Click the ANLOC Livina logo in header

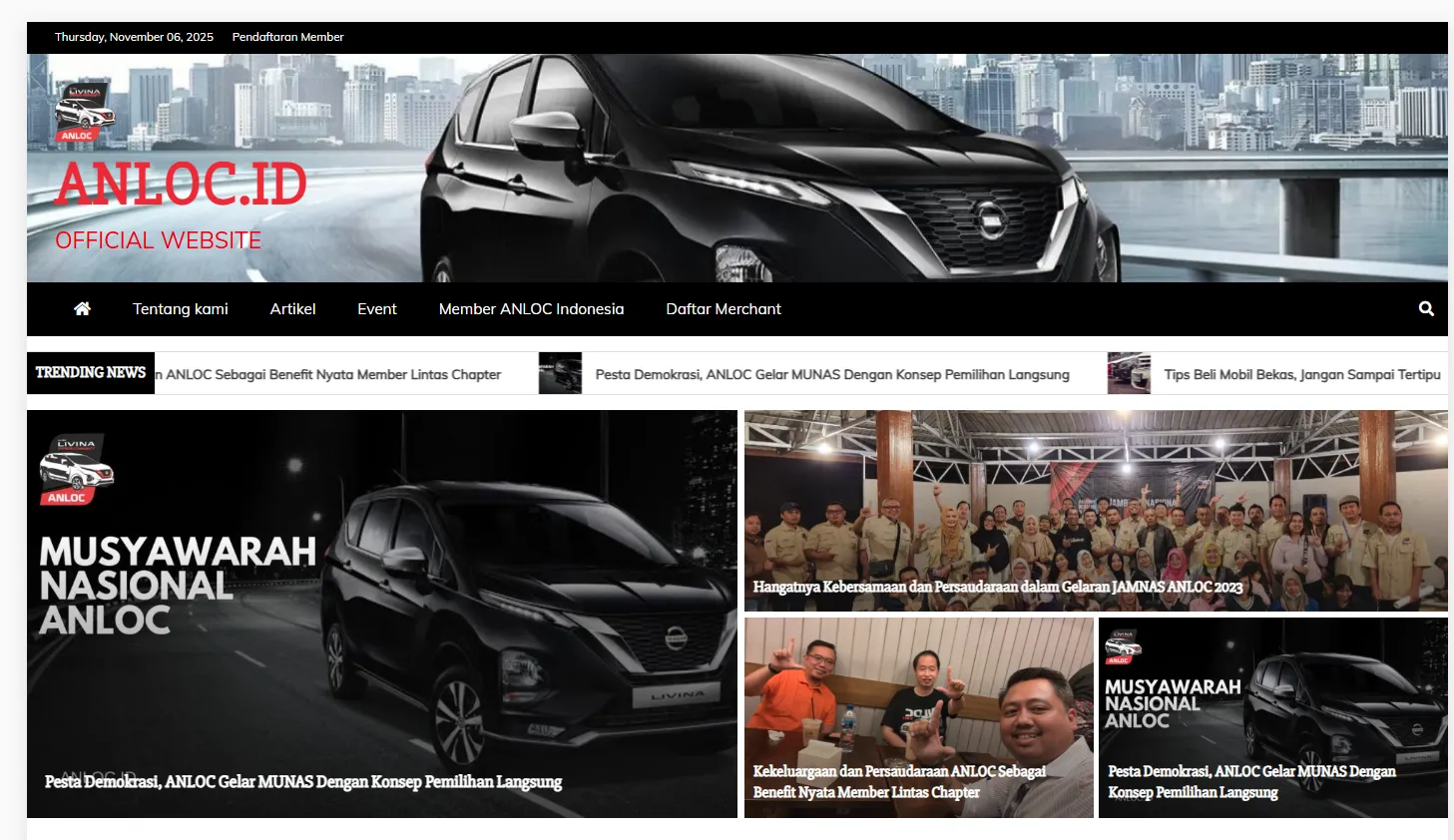[x=84, y=113]
